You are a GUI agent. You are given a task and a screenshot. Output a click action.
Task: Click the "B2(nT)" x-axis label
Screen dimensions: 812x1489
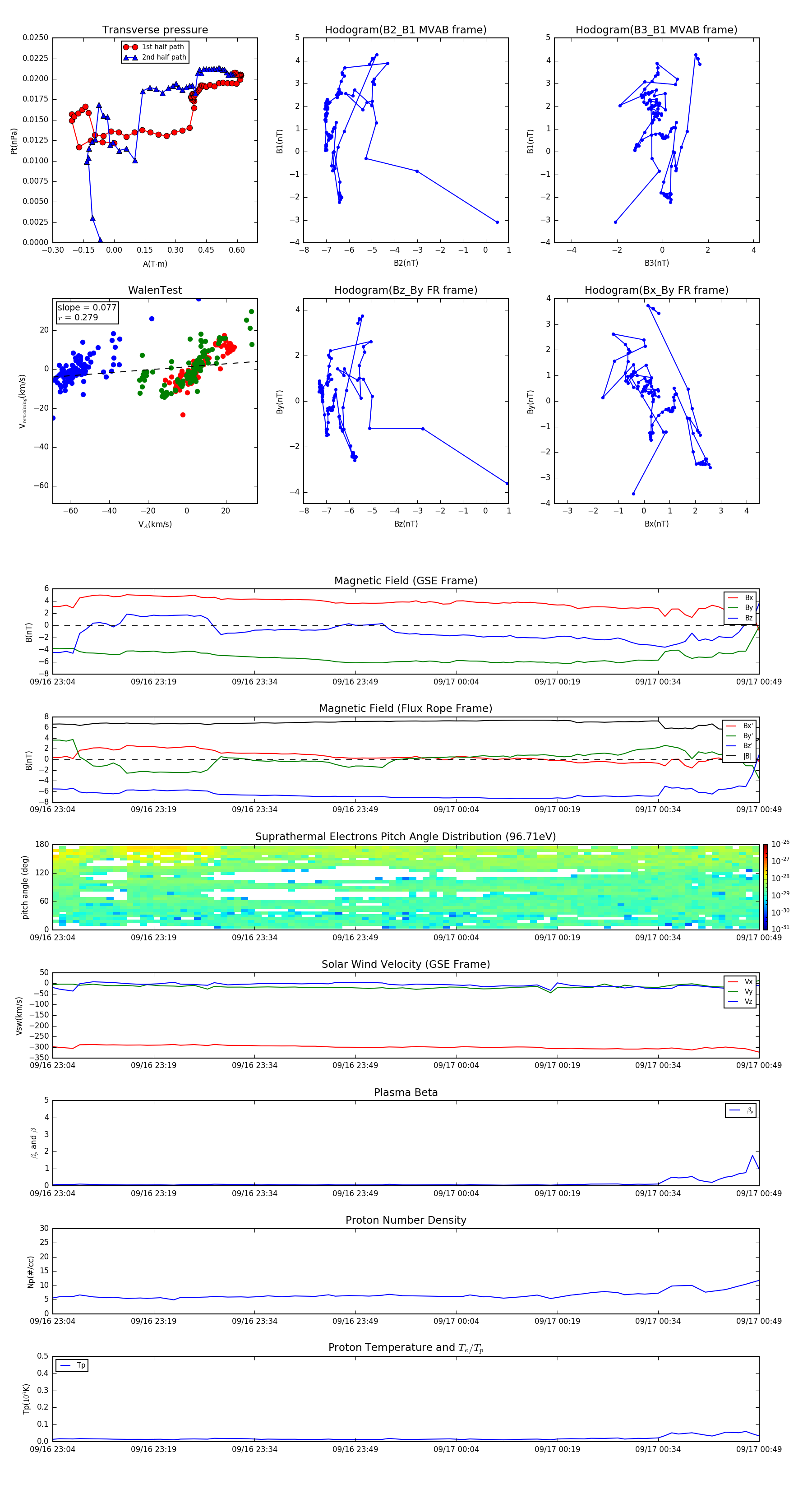click(x=406, y=263)
